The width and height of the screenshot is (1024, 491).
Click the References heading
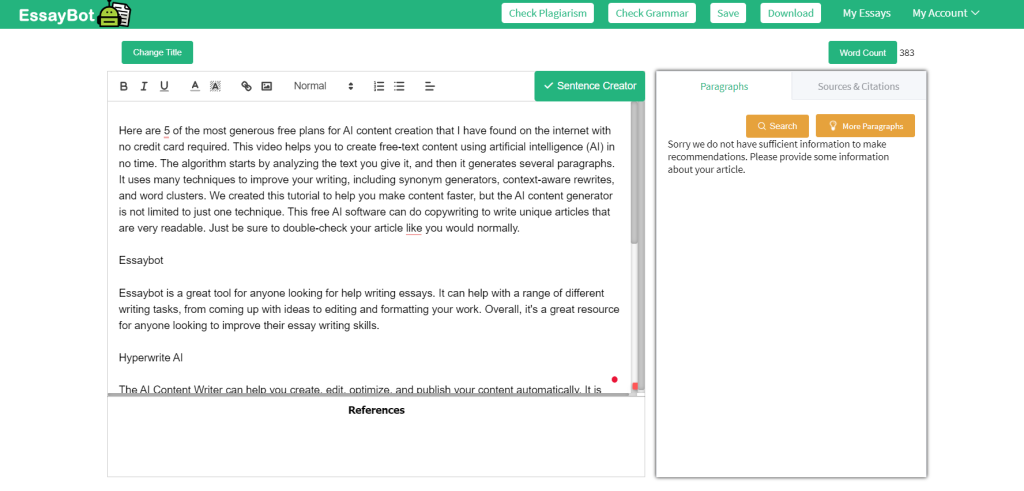(376, 410)
